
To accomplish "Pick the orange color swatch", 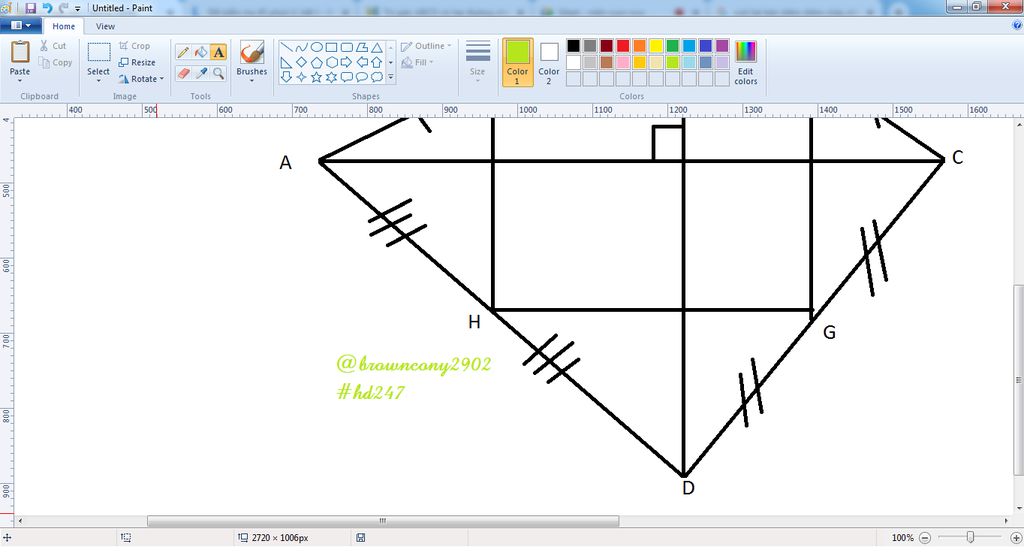I will point(639,46).
